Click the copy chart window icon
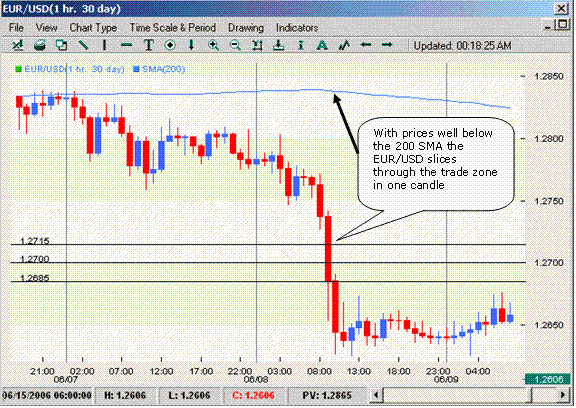 point(61,45)
